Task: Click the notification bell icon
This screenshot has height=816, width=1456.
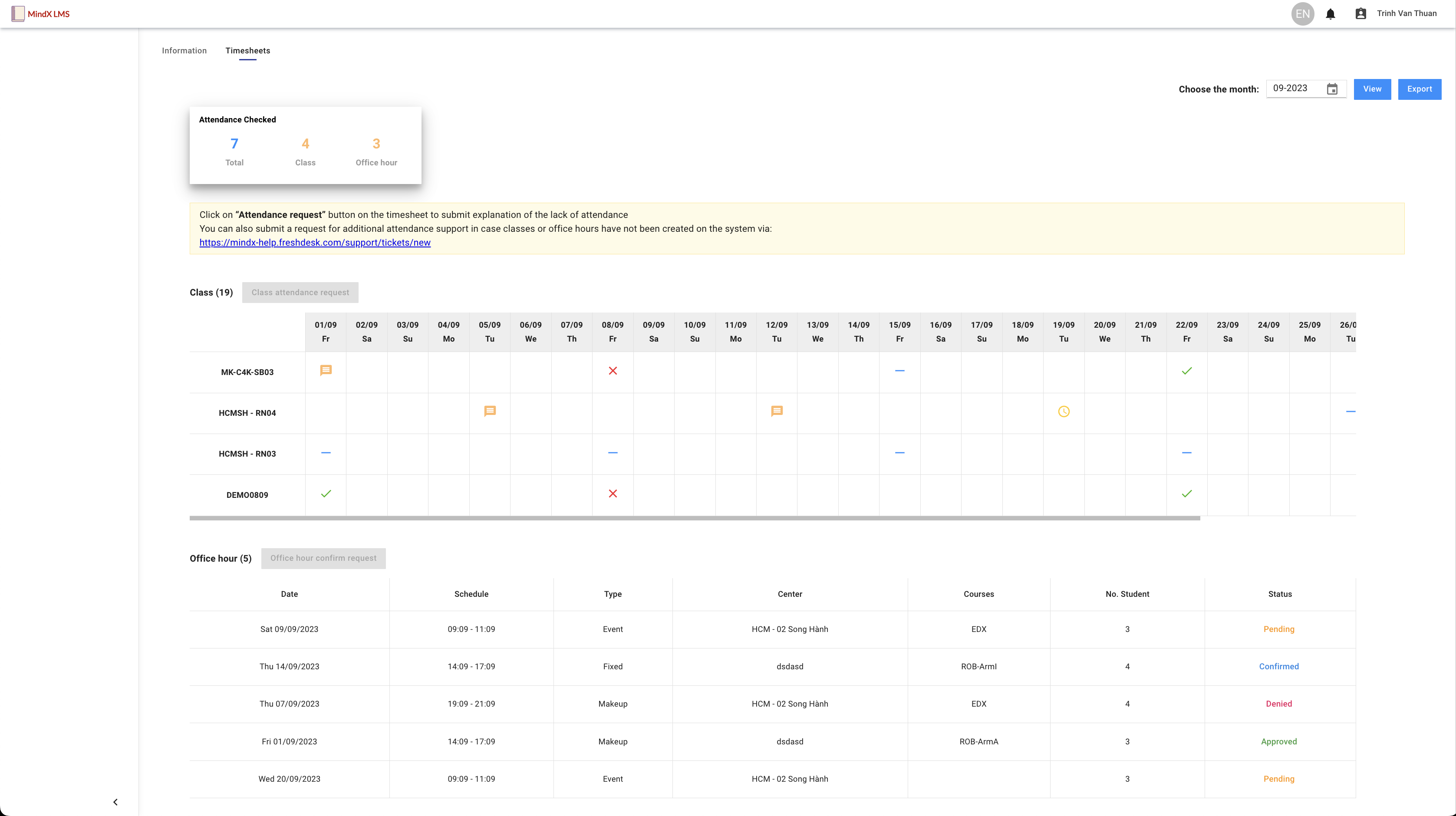Action: click(1330, 14)
